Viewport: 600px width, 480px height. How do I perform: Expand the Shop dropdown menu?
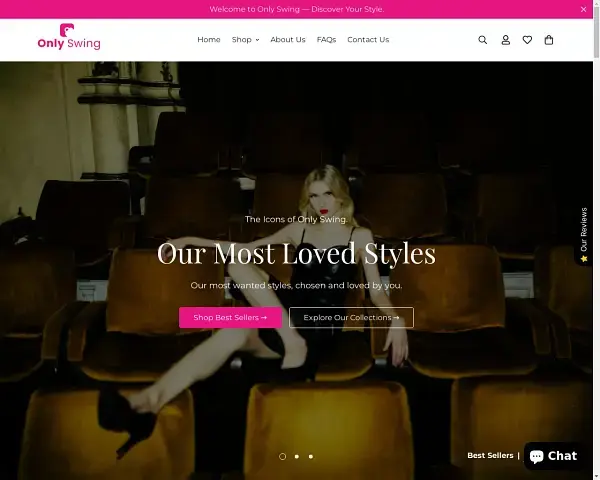coord(245,40)
